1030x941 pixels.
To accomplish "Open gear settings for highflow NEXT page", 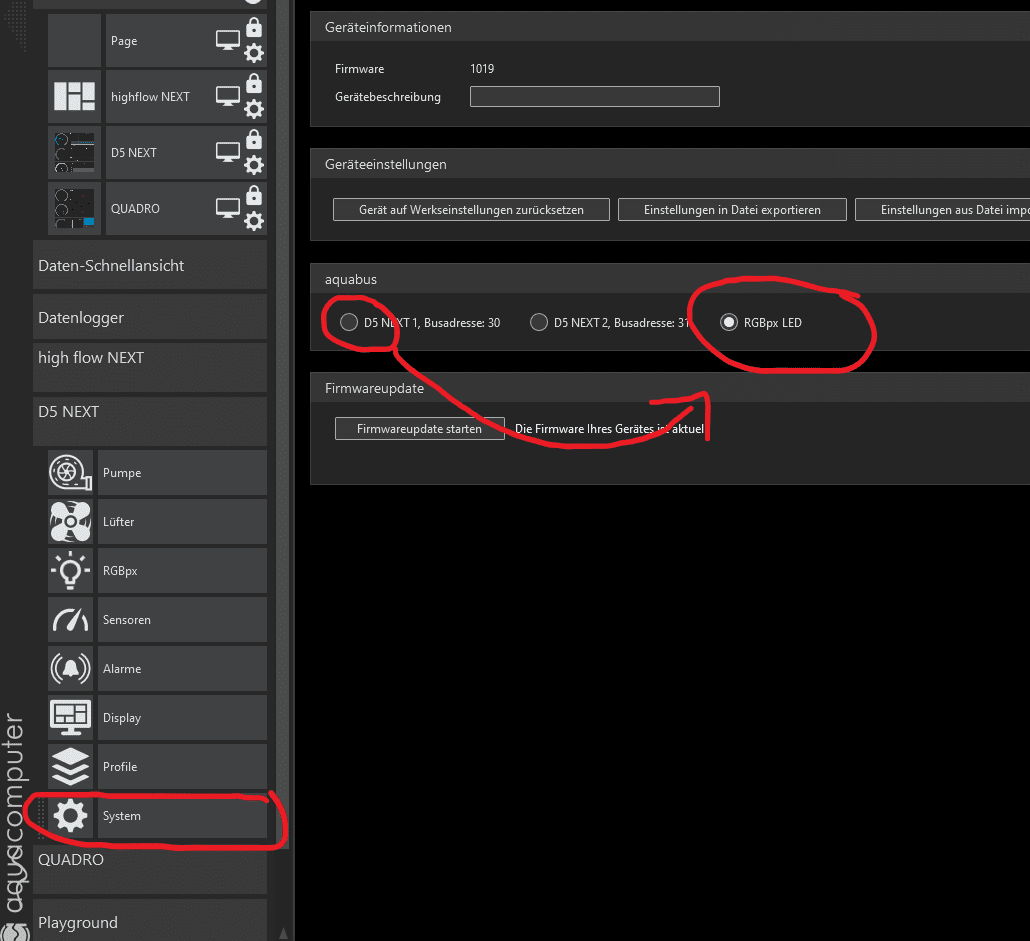I will coord(254,109).
